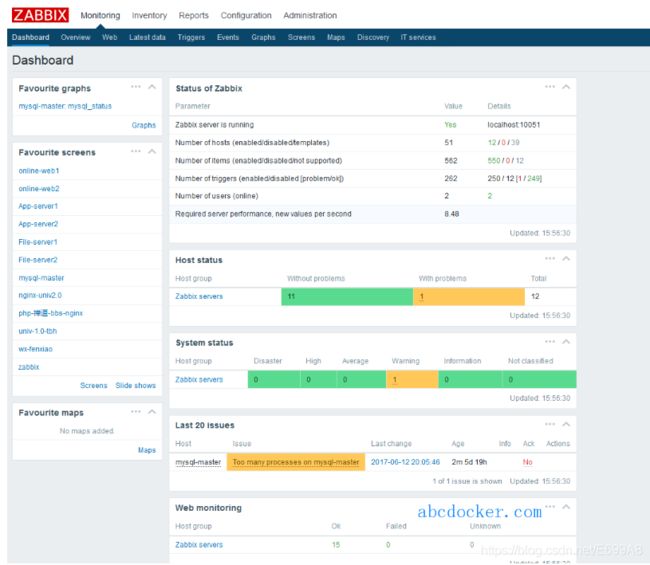The height and width of the screenshot is (565, 650).
Task: Click the green 11 without-problems bar
Action: click(347, 297)
